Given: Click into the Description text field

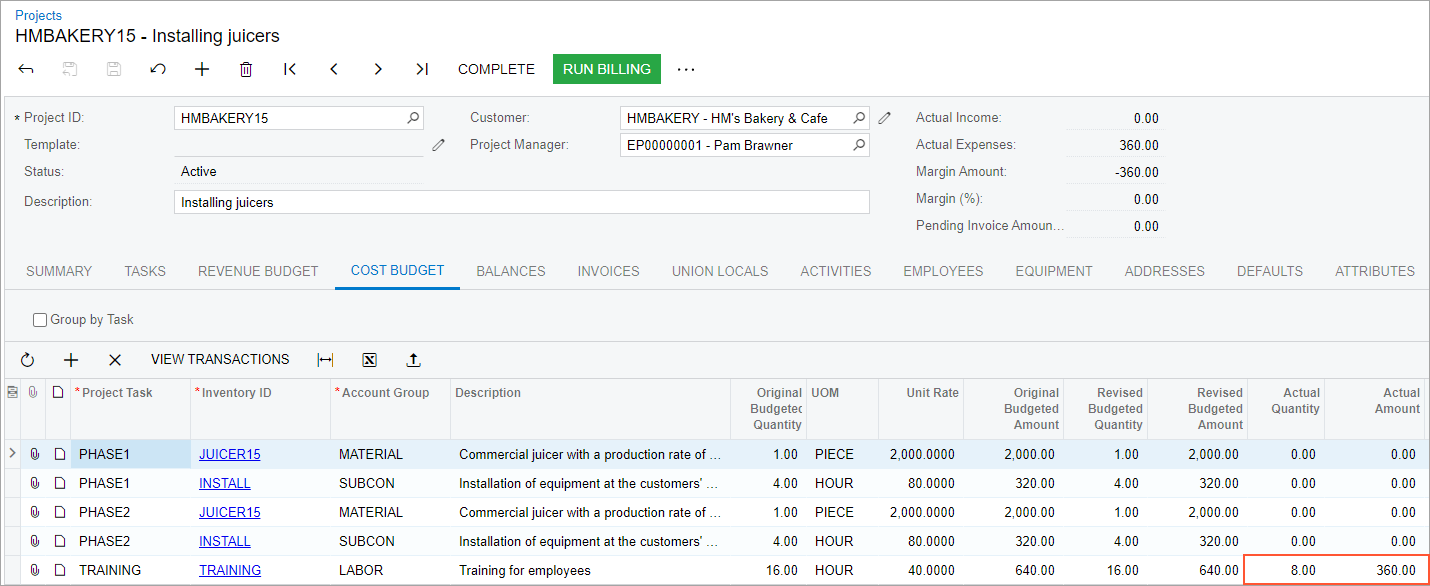Looking at the screenshot, I should click(x=520, y=202).
